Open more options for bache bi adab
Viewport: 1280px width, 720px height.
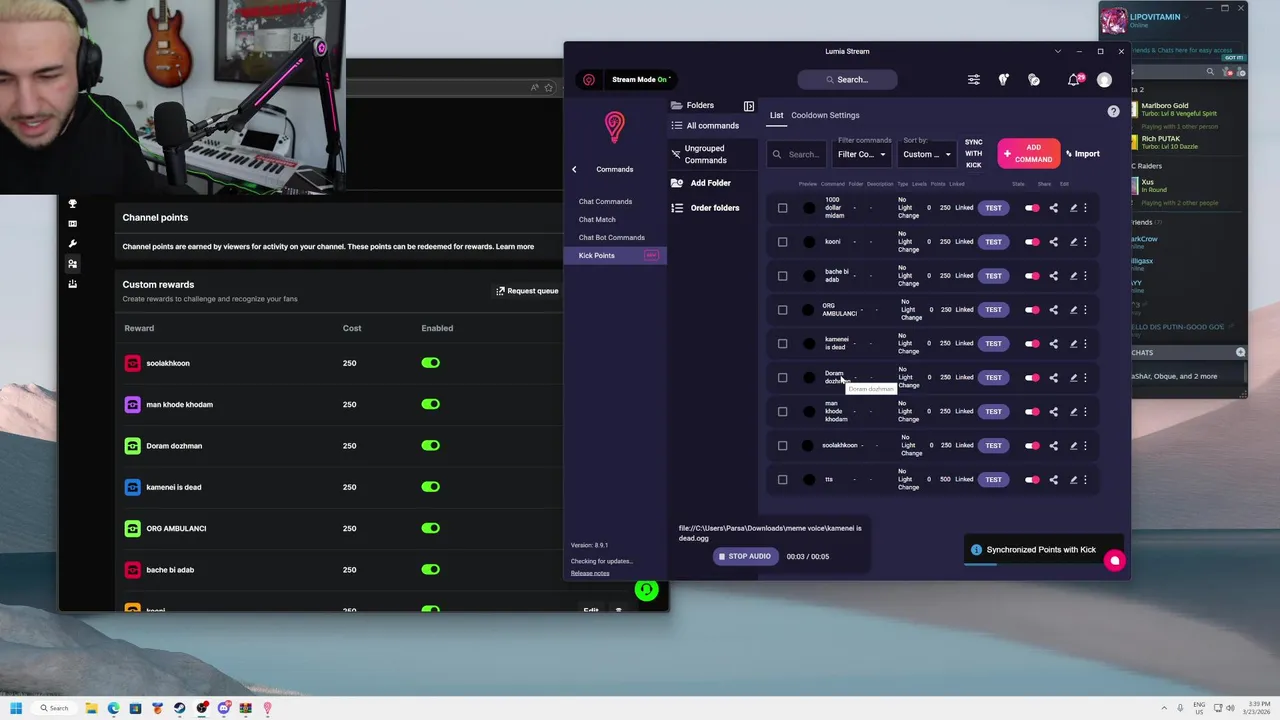click(1085, 276)
